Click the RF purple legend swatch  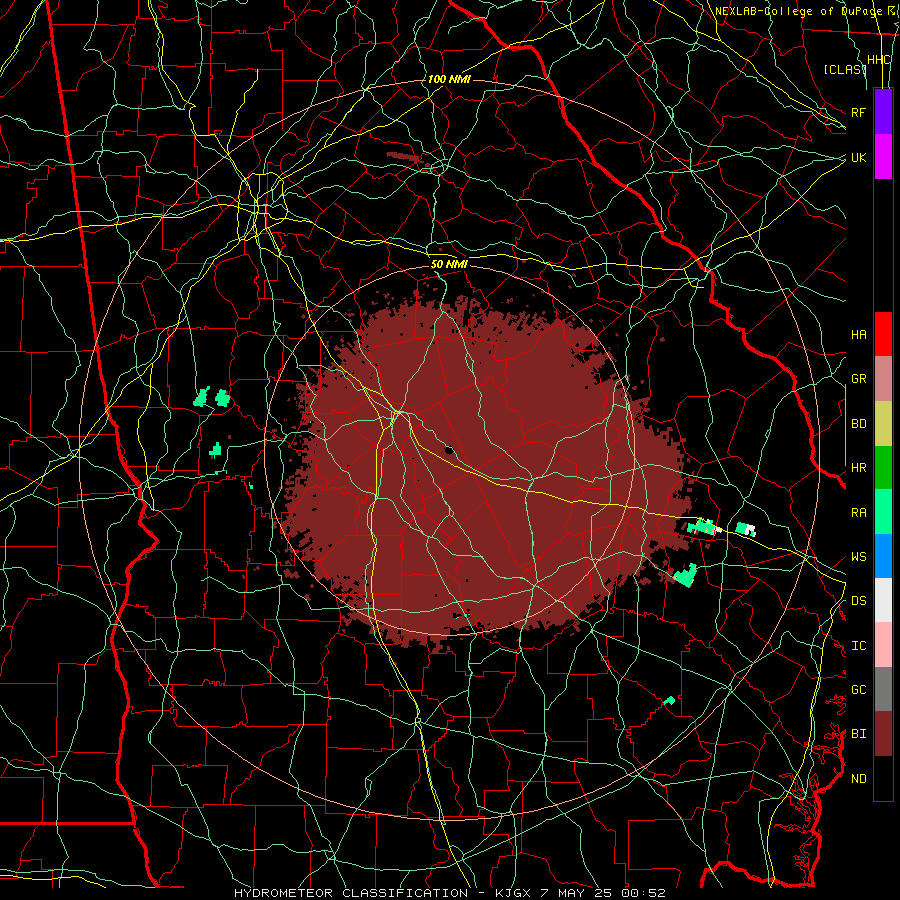(x=883, y=112)
